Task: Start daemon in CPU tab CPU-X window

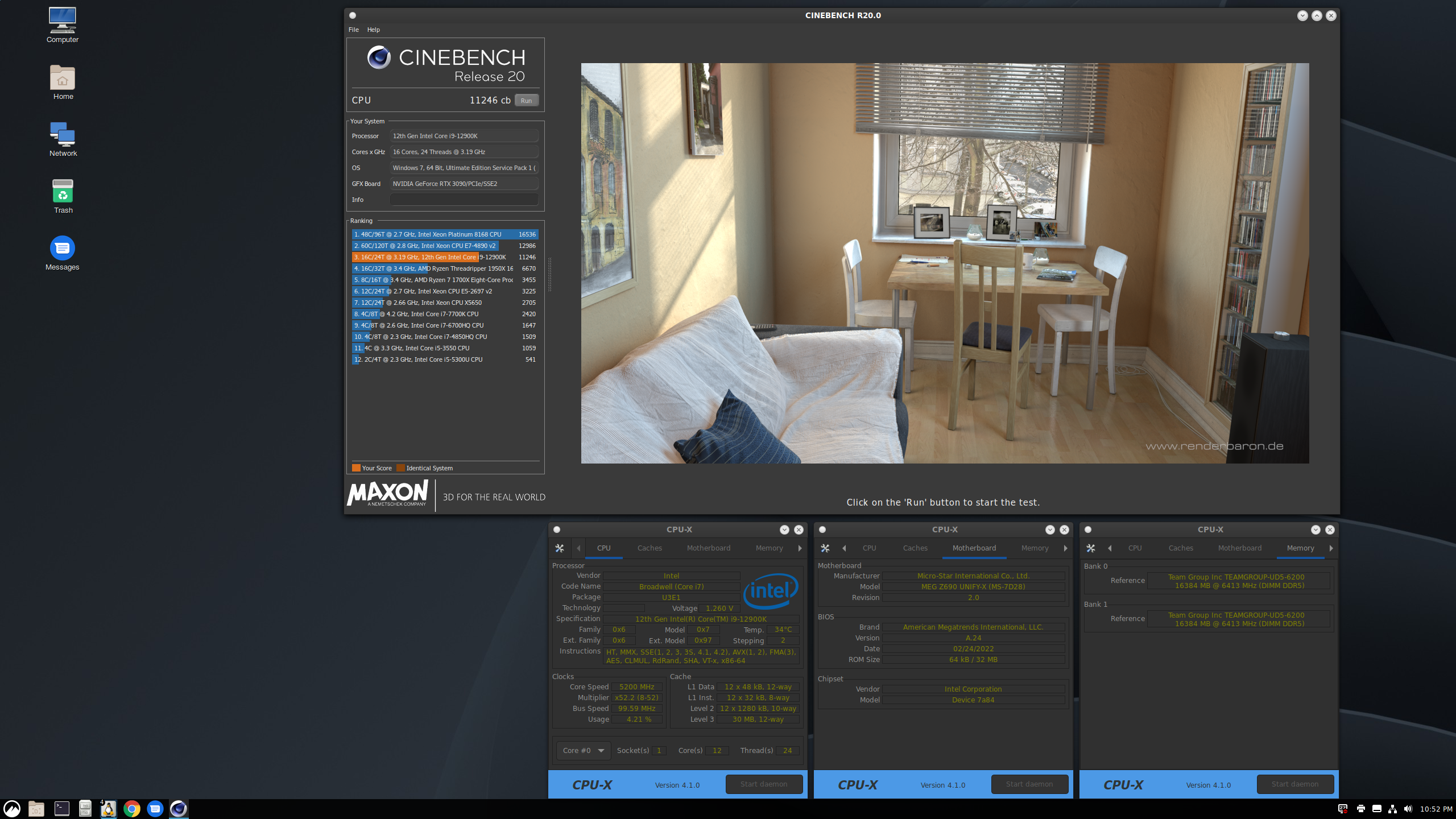Action: [x=764, y=784]
